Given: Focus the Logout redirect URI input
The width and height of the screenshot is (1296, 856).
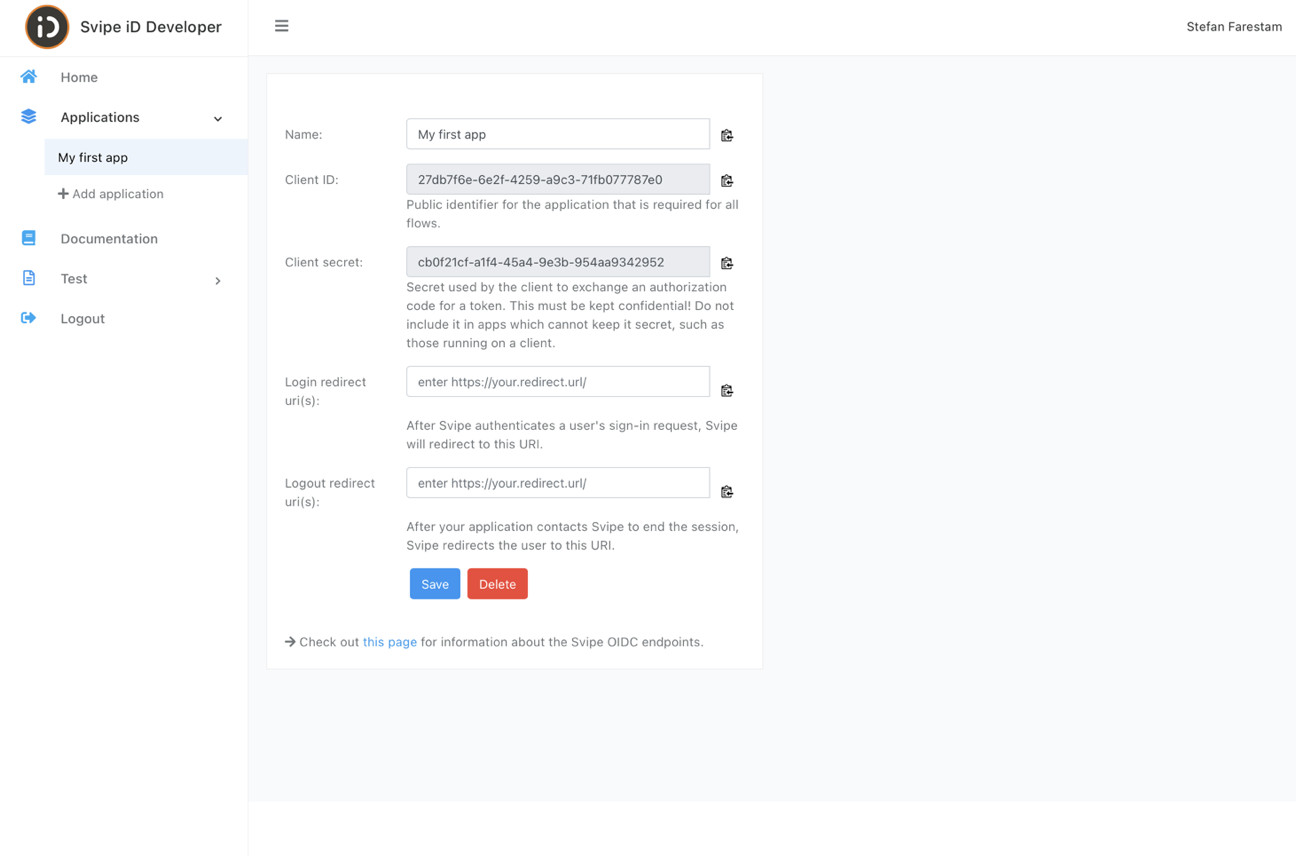Looking at the screenshot, I should [557, 483].
